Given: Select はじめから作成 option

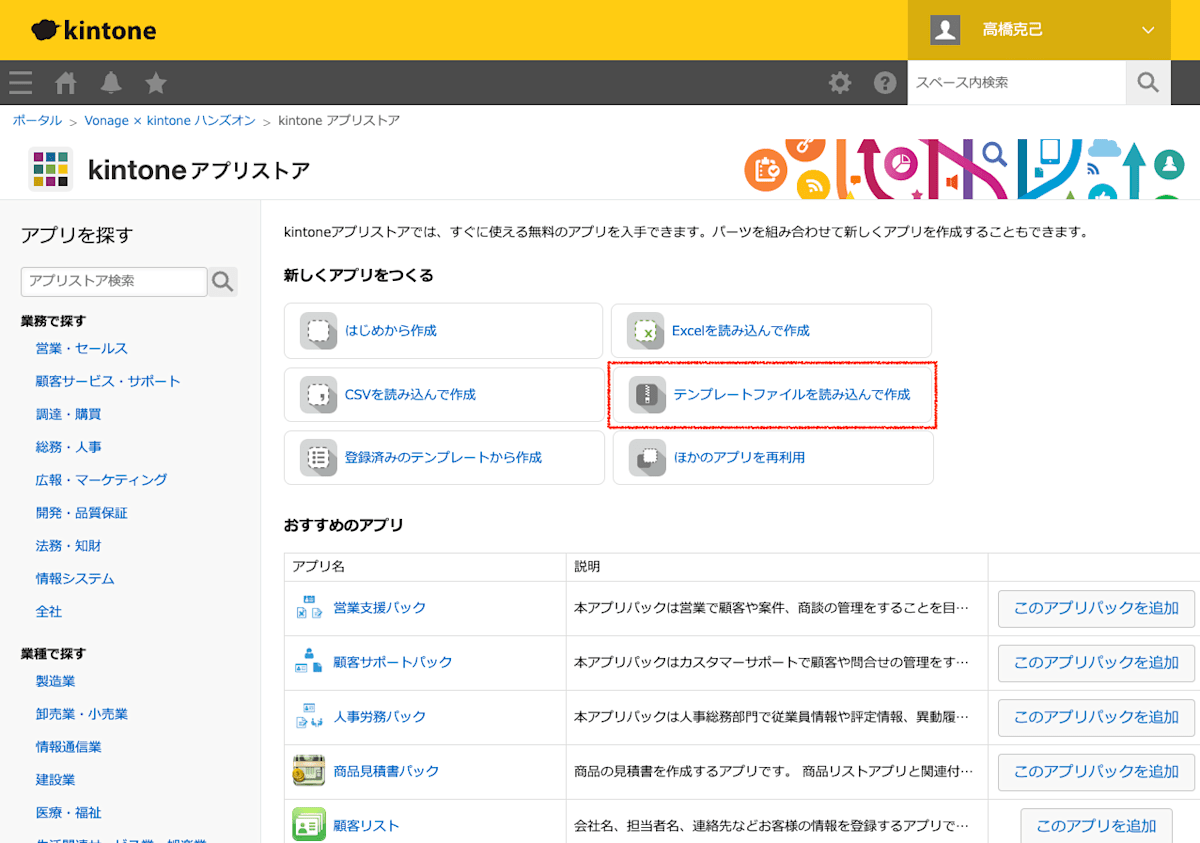Looking at the screenshot, I should (444, 331).
